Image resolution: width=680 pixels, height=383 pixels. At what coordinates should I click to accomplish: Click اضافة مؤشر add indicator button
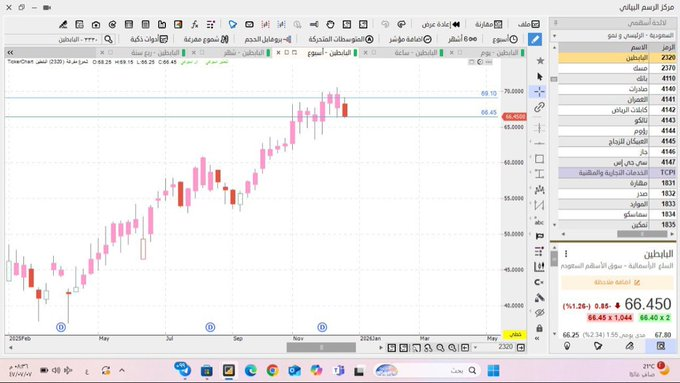click(x=410, y=39)
